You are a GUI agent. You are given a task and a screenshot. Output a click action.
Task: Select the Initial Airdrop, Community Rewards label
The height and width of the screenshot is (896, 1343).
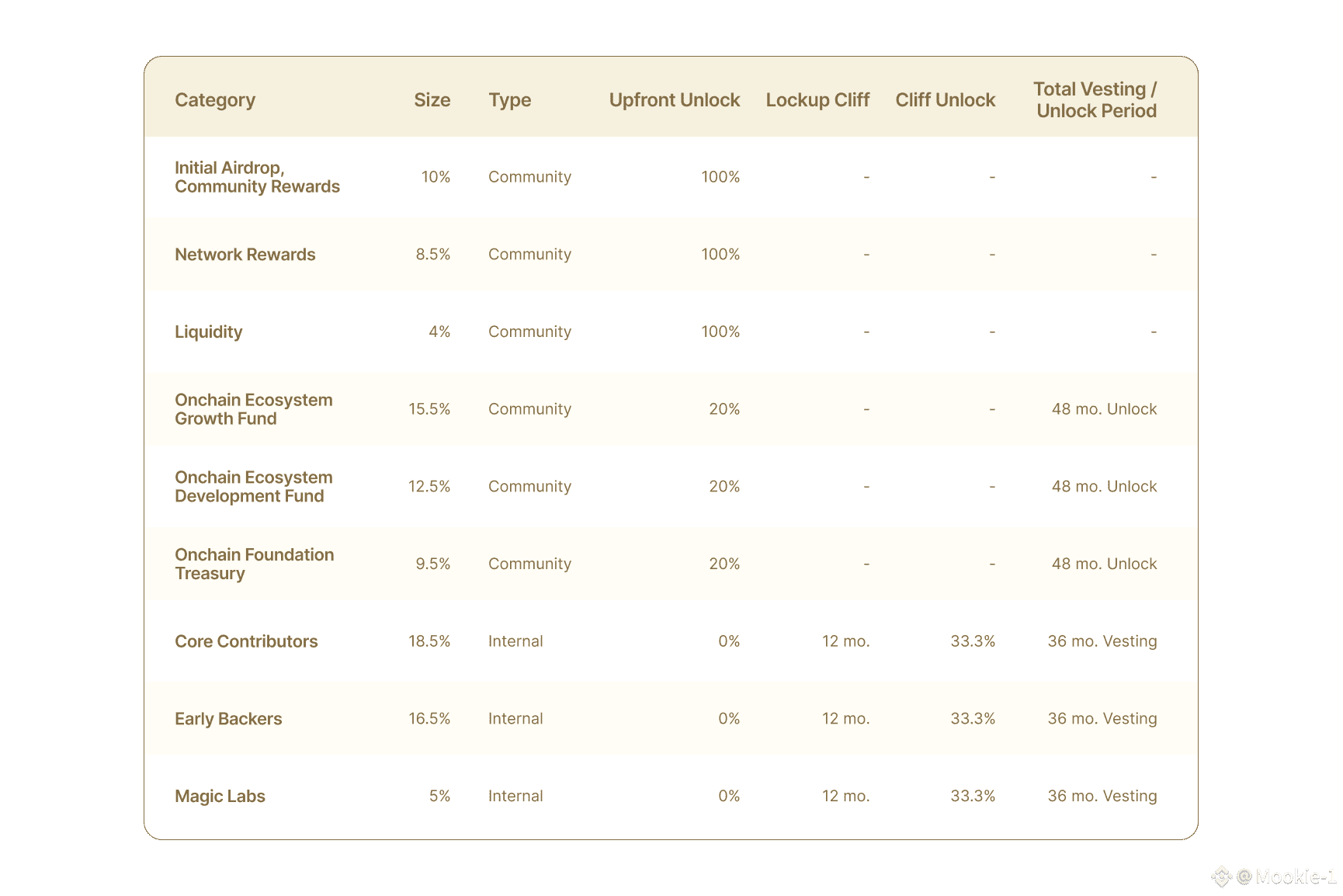(258, 177)
